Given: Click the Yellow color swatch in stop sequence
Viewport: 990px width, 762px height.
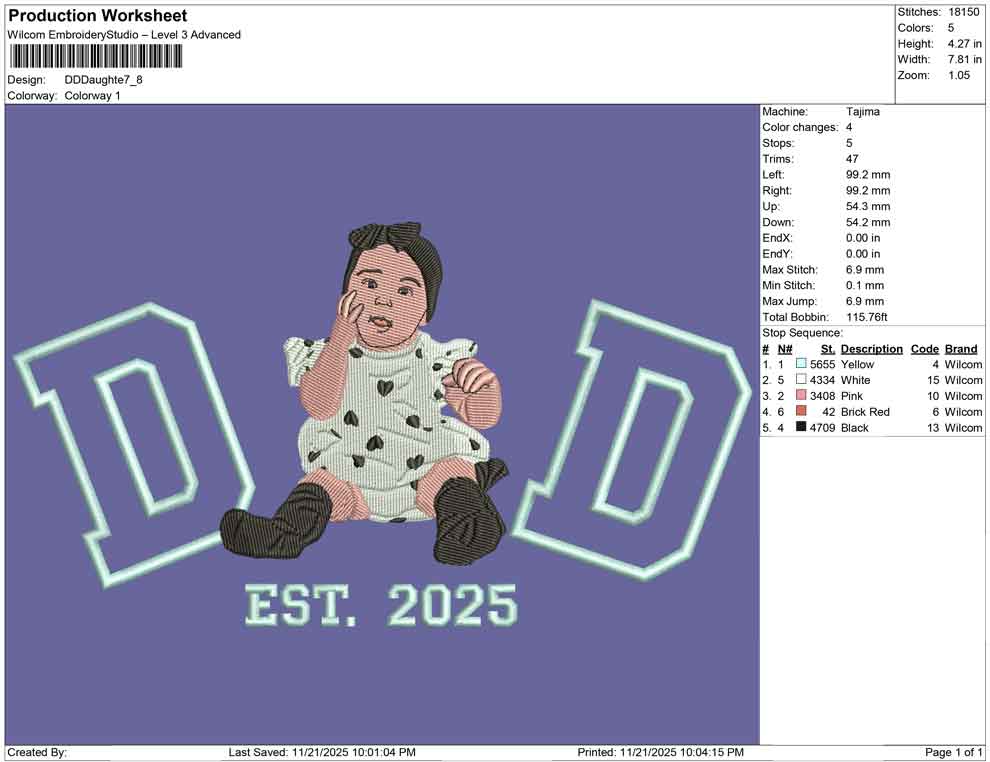Looking at the screenshot, I should click(x=801, y=364).
